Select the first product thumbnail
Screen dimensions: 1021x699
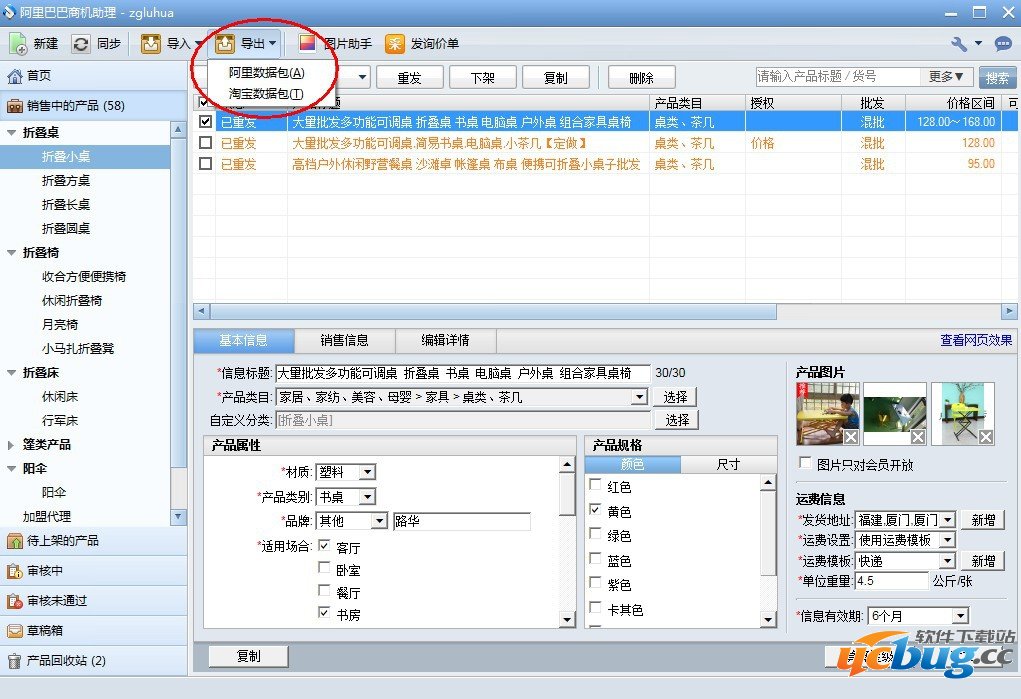pos(827,414)
